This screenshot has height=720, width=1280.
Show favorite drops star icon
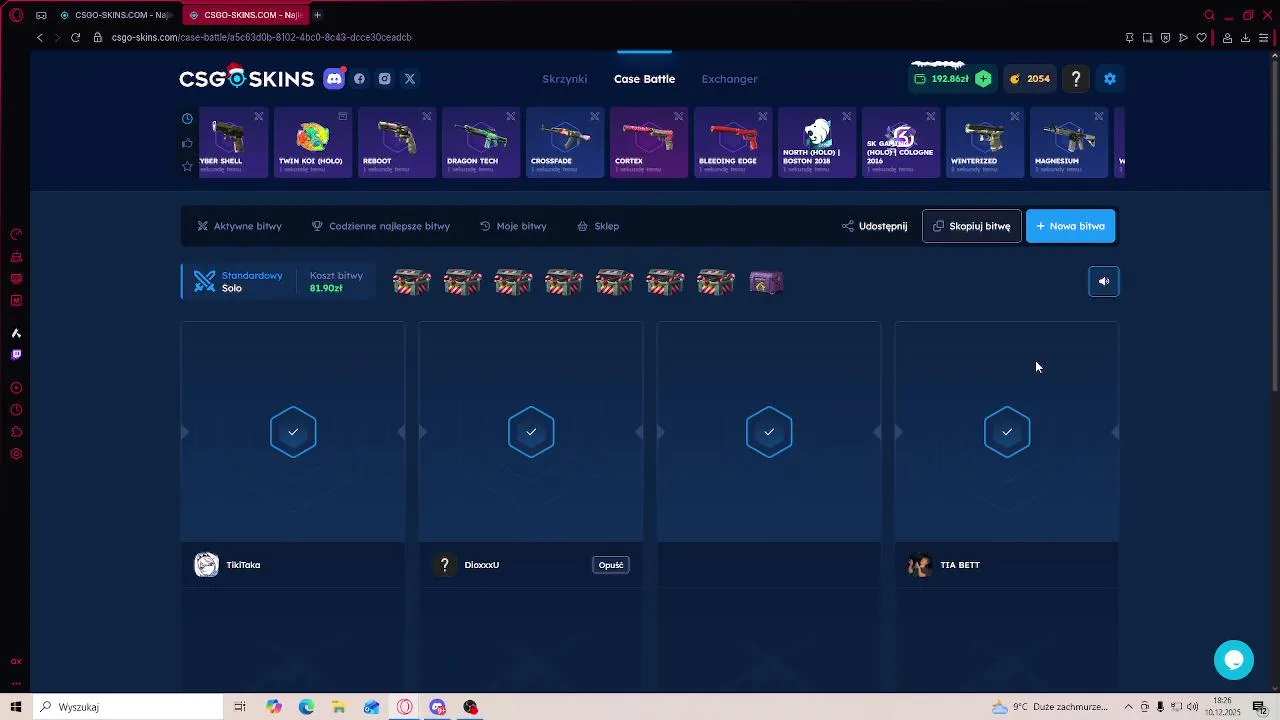tap(187, 166)
